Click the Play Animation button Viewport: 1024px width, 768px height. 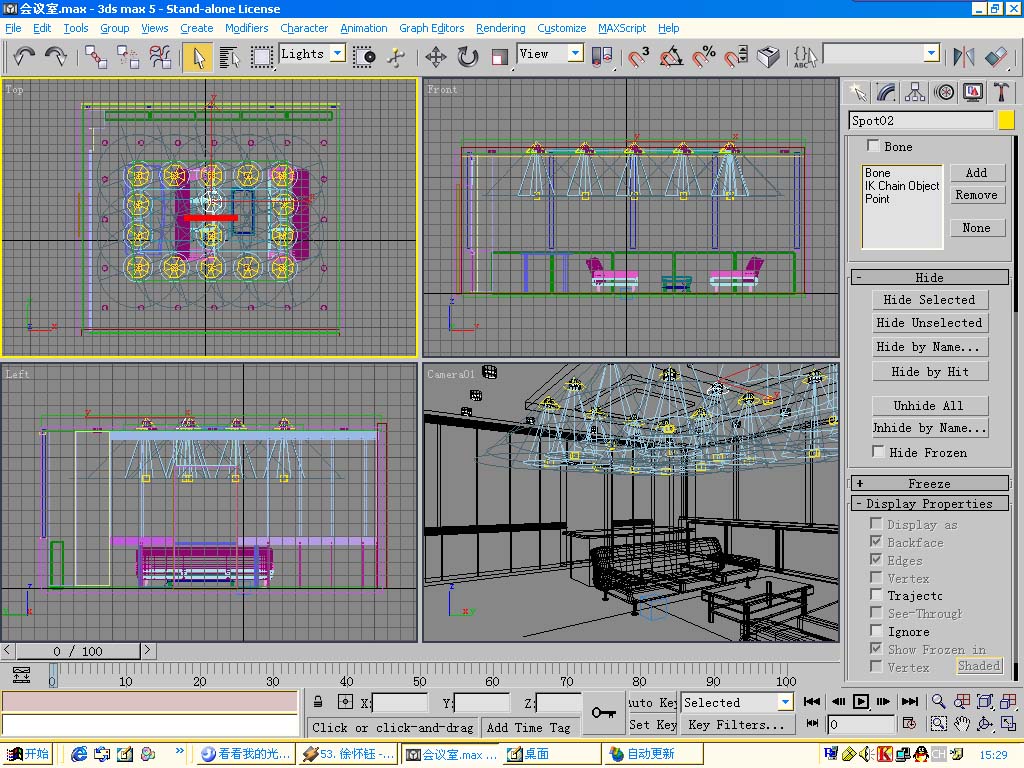pos(860,702)
